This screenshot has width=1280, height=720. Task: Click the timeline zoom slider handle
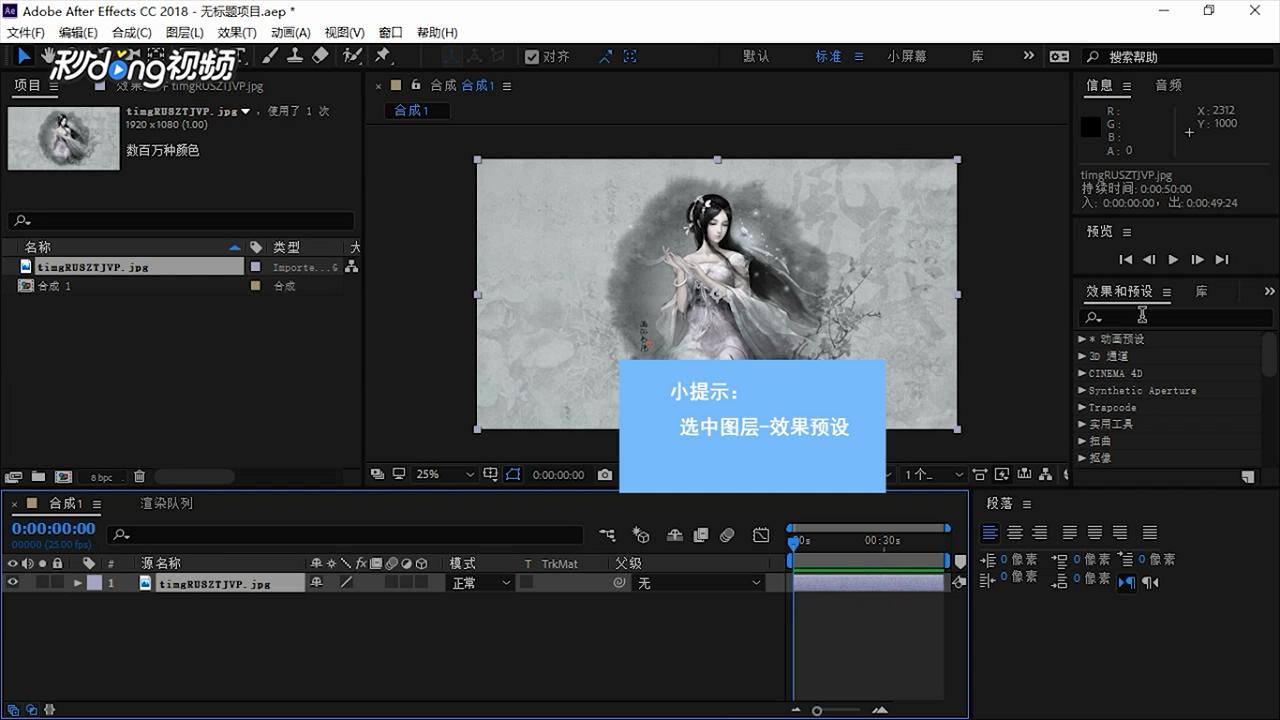coord(817,711)
